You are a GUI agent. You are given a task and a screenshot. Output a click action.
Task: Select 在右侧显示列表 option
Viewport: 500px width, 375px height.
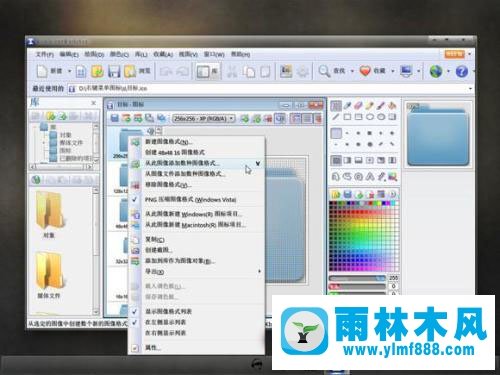(196, 333)
